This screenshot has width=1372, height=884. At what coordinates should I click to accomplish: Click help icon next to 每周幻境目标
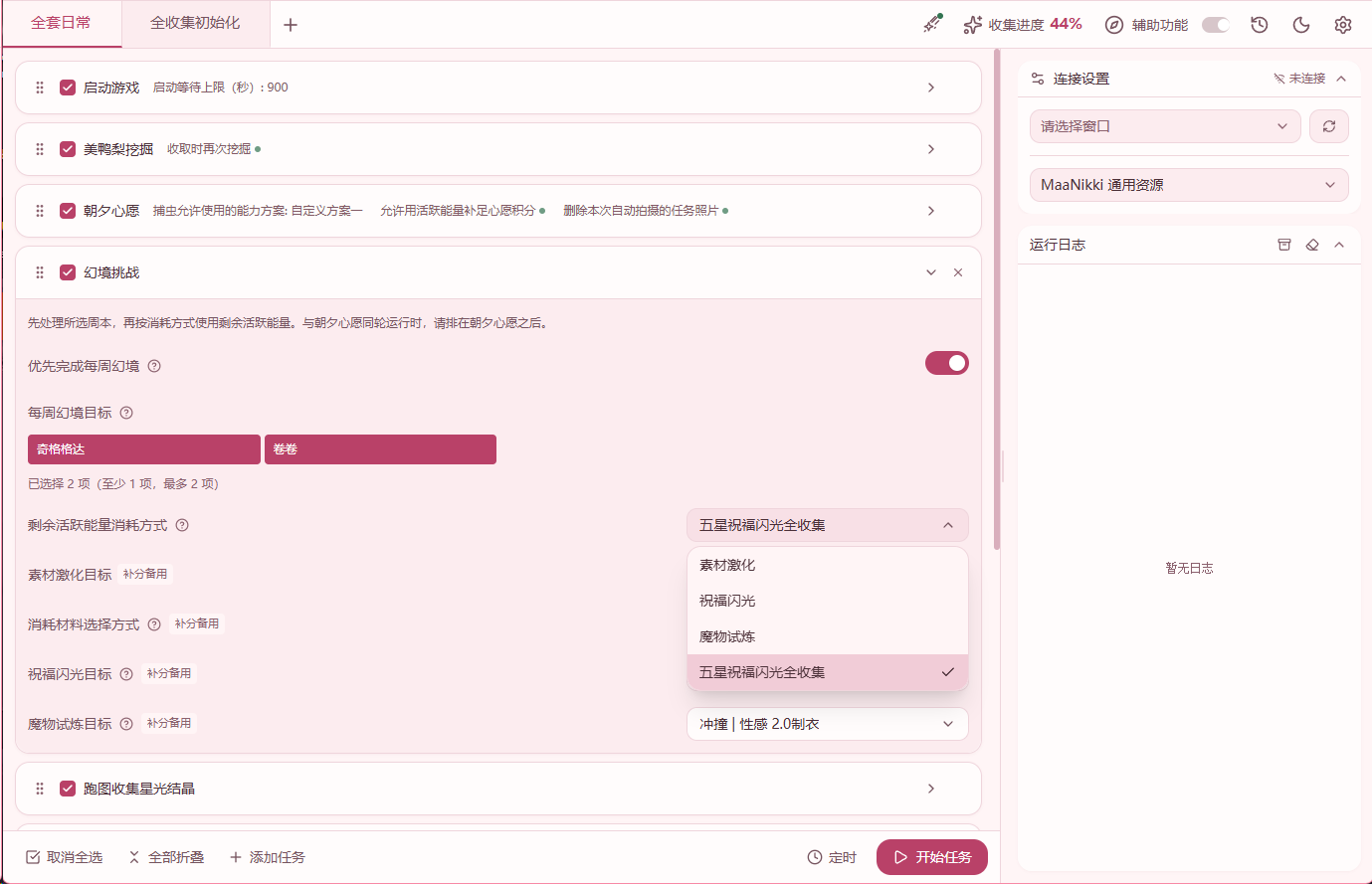[126, 413]
